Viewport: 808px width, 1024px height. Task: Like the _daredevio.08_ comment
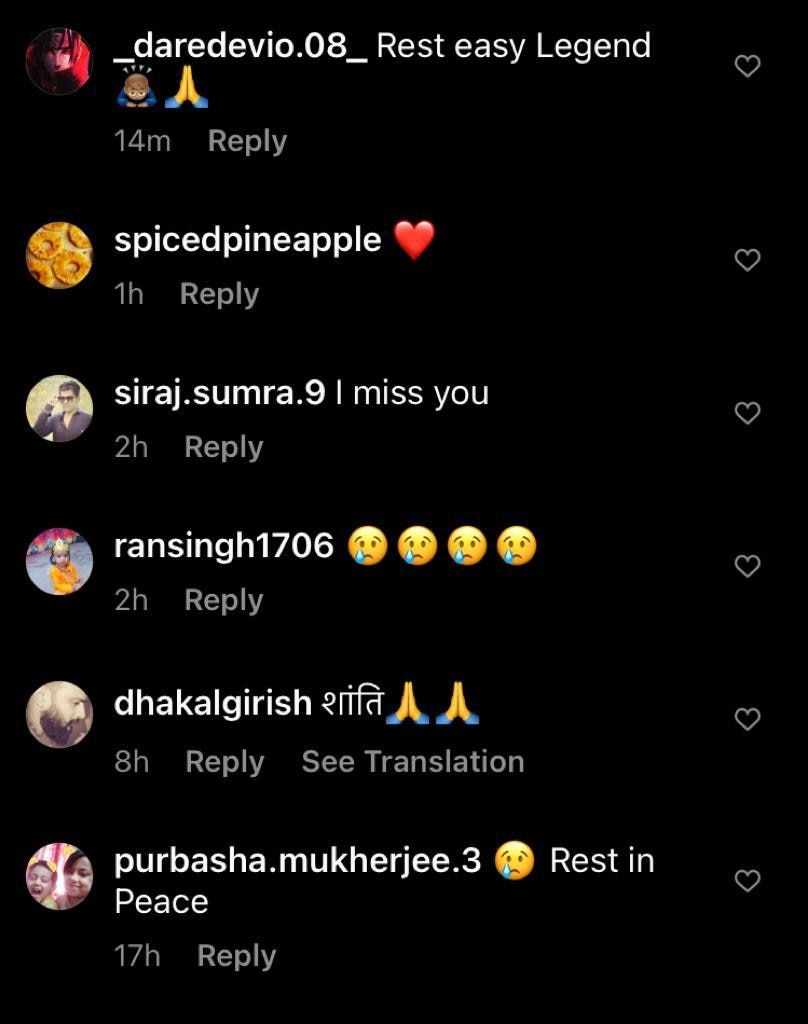coord(747,66)
